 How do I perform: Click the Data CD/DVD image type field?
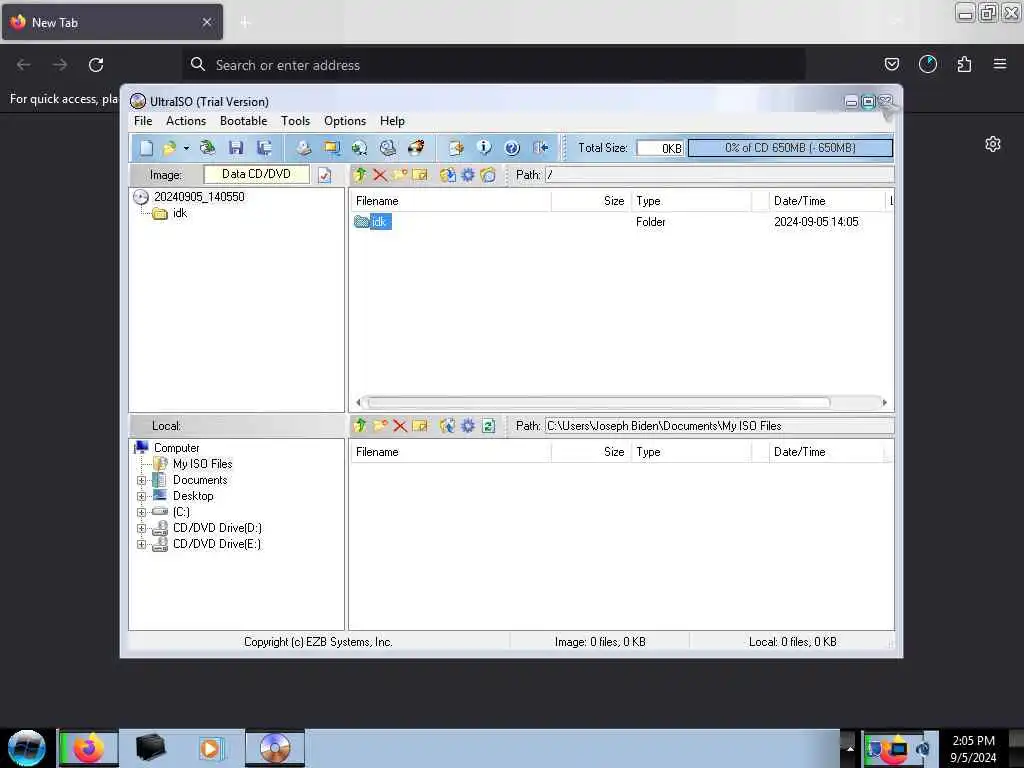point(256,174)
